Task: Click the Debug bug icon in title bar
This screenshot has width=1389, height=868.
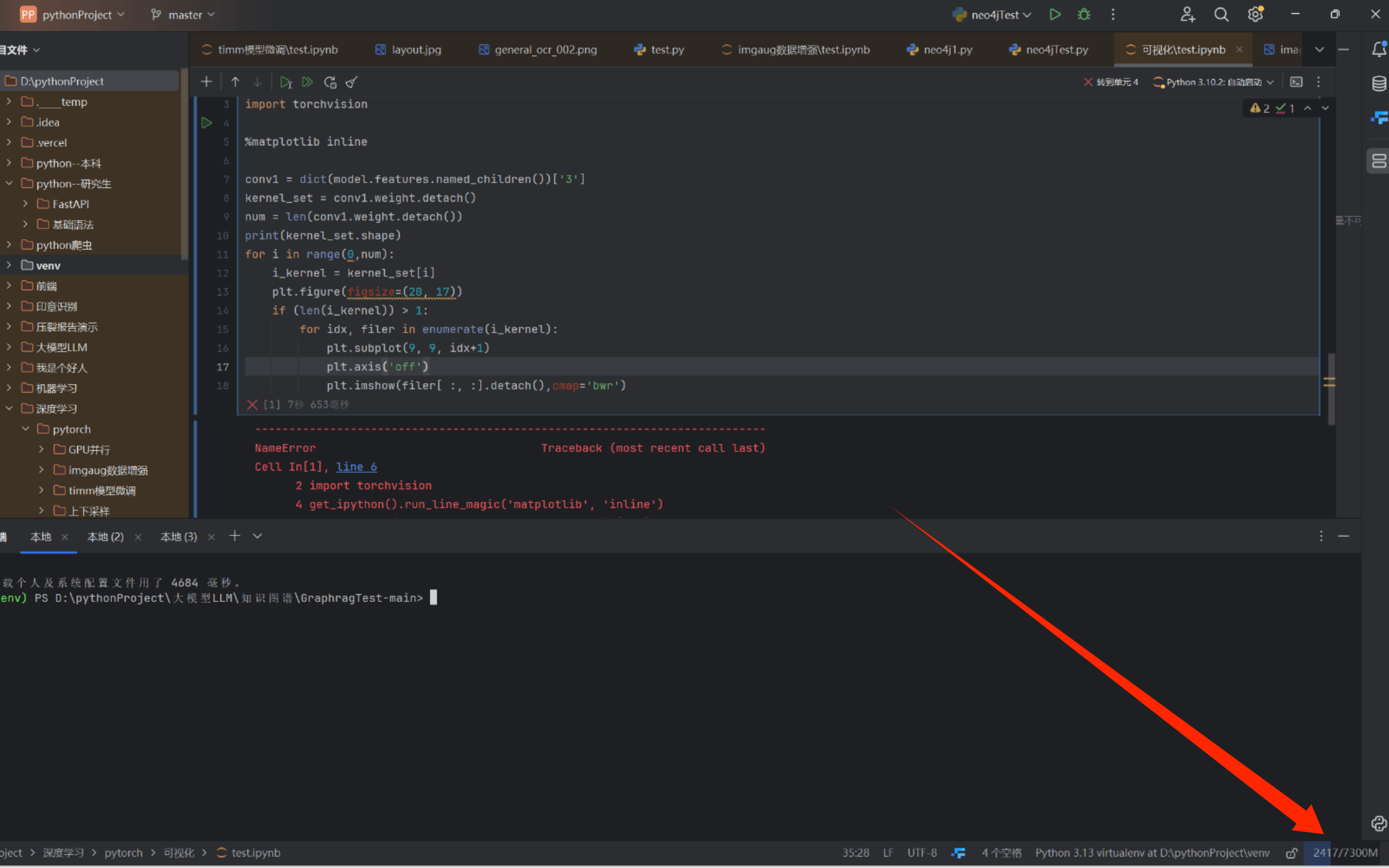Action: [1084, 14]
